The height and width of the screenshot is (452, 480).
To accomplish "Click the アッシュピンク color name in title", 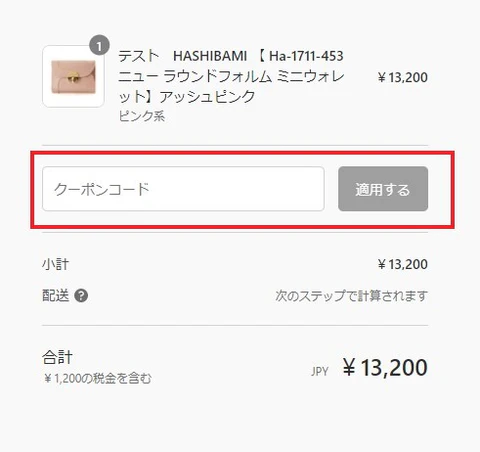I will pyautogui.click(x=207, y=97).
